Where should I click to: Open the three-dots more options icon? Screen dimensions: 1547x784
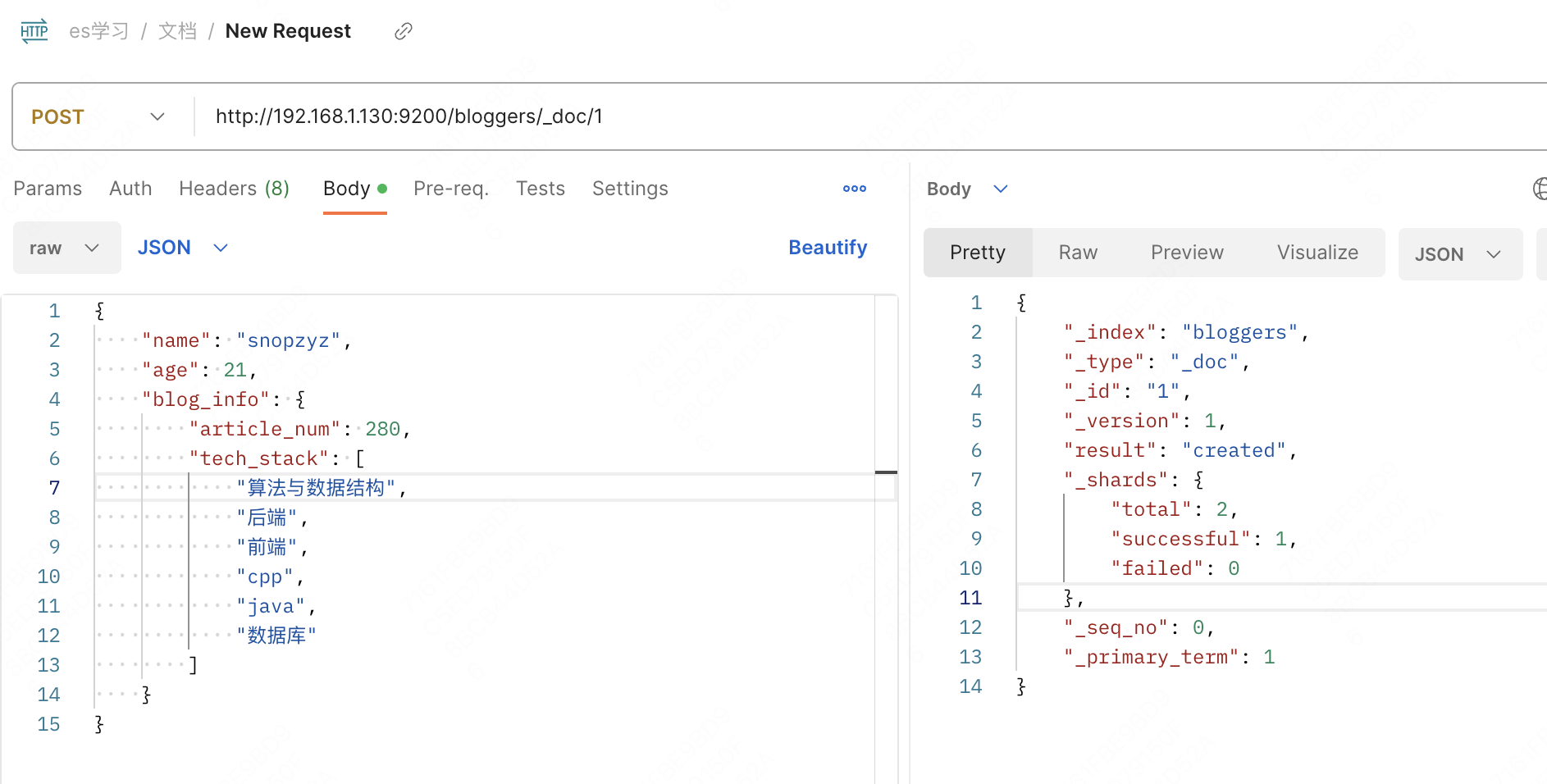tap(855, 189)
